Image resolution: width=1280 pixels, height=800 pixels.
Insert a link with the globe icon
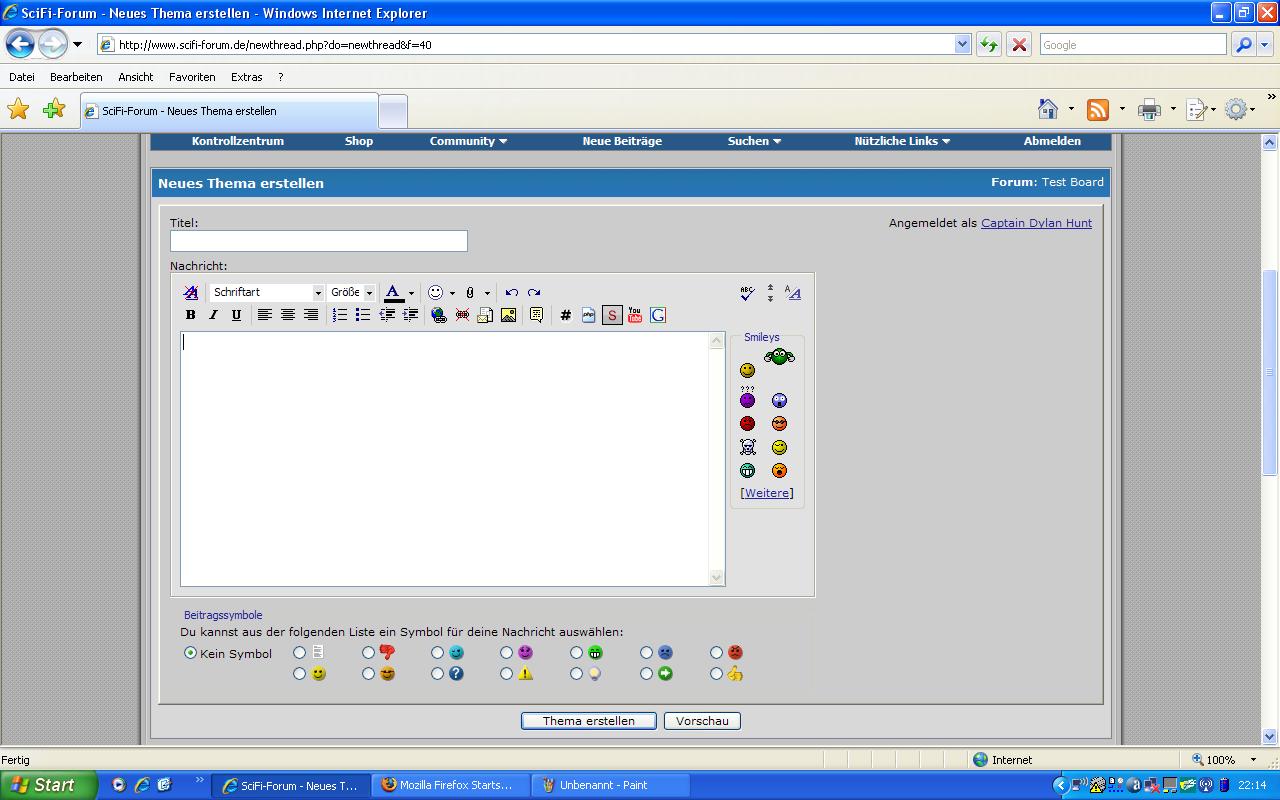438,315
